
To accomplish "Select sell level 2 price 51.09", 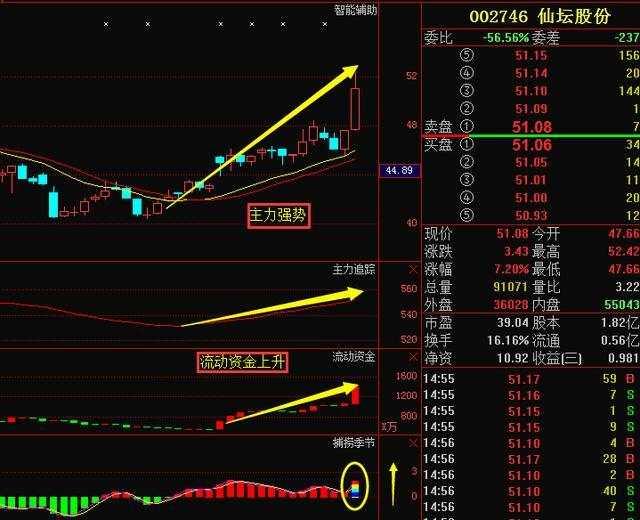I will pos(531,109).
